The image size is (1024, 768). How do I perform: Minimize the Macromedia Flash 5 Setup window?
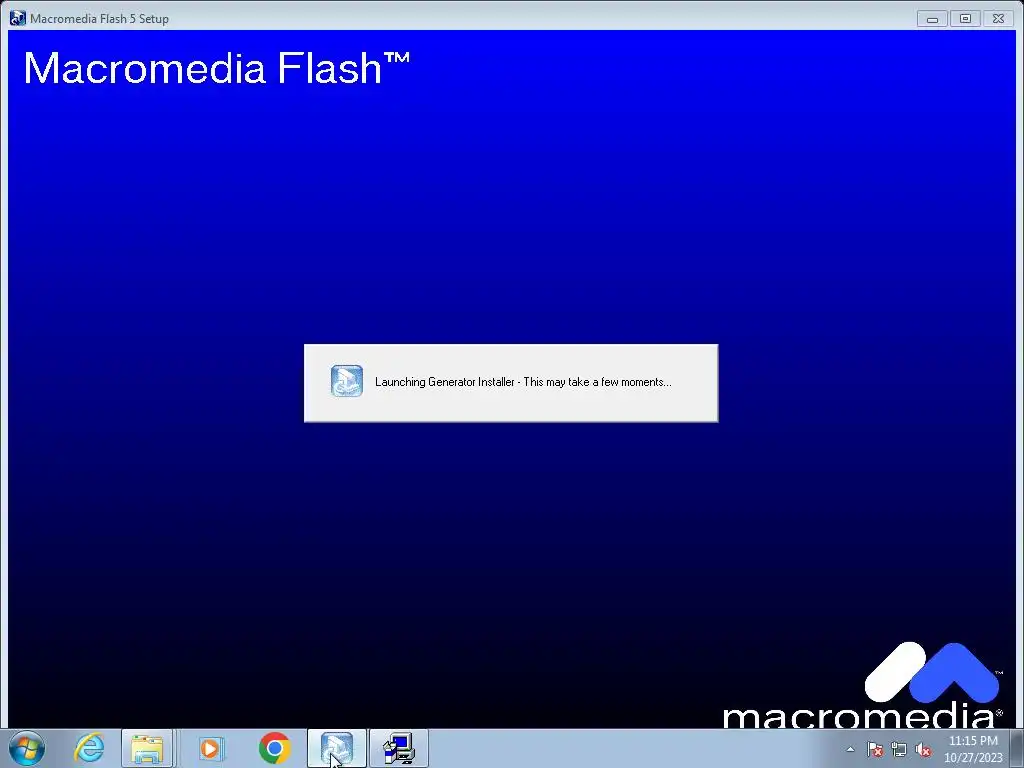(933, 19)
